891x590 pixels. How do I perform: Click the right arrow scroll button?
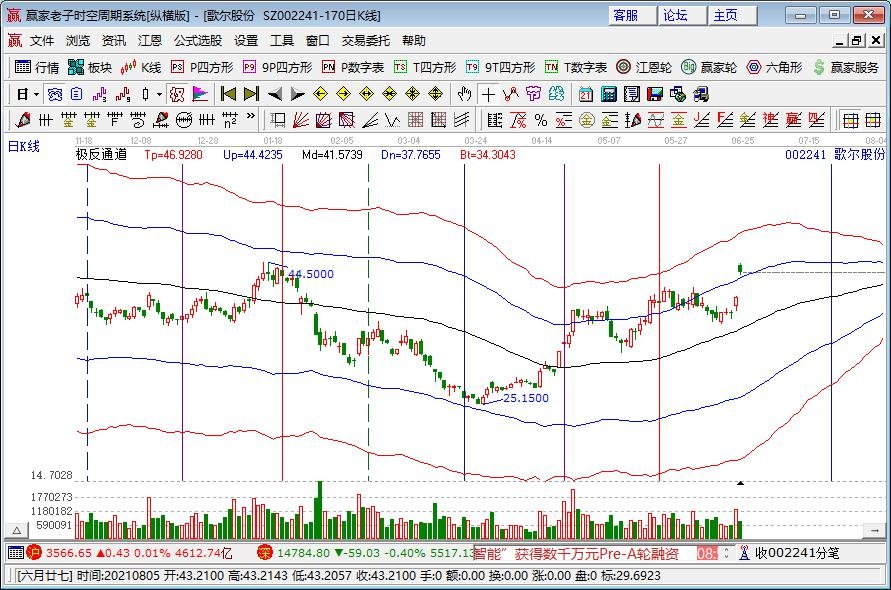tap(874, 530)
